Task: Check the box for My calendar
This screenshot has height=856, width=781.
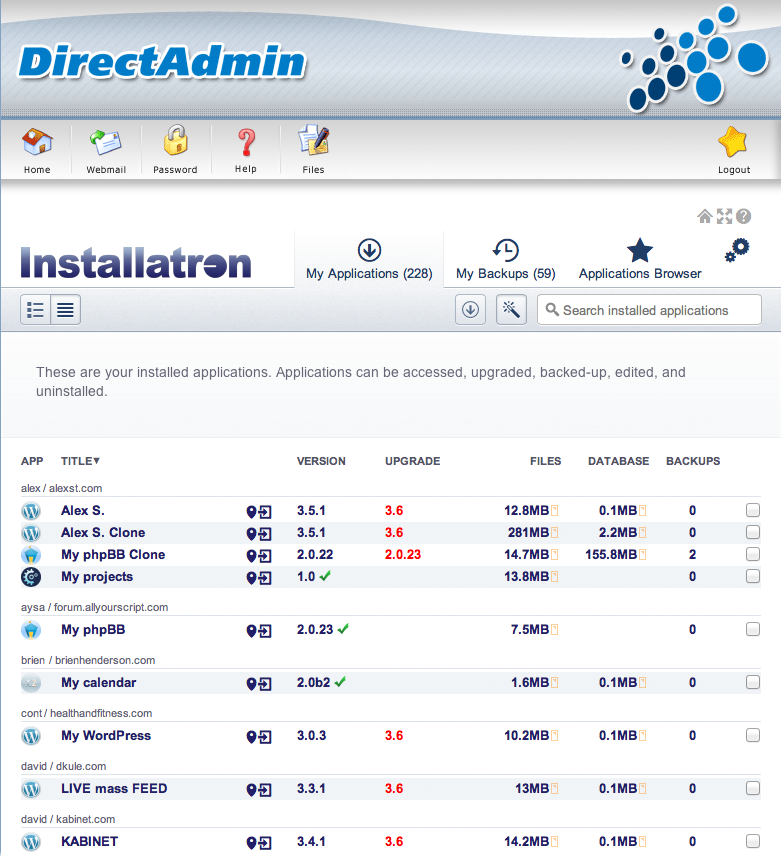Action: coord(753,682)
